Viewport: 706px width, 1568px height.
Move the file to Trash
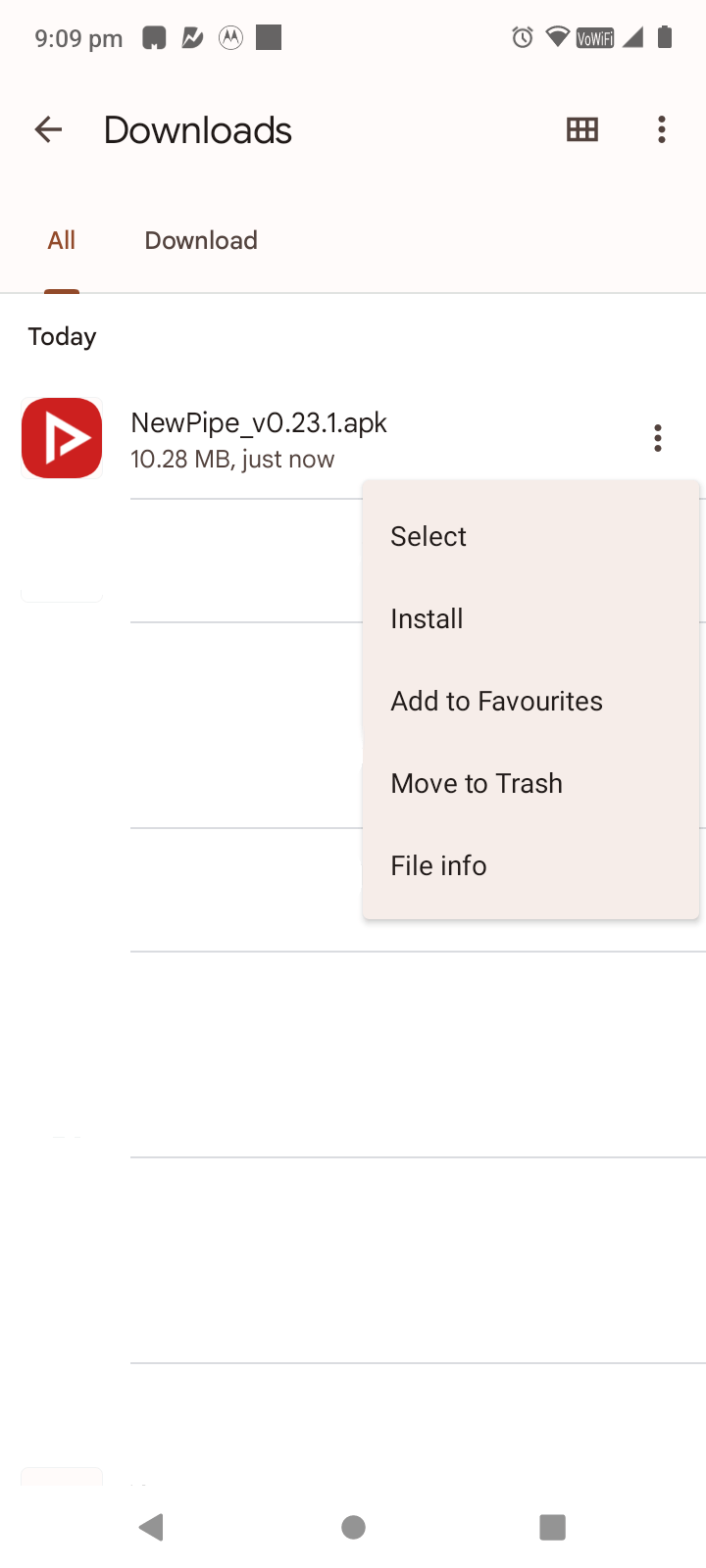477,783
